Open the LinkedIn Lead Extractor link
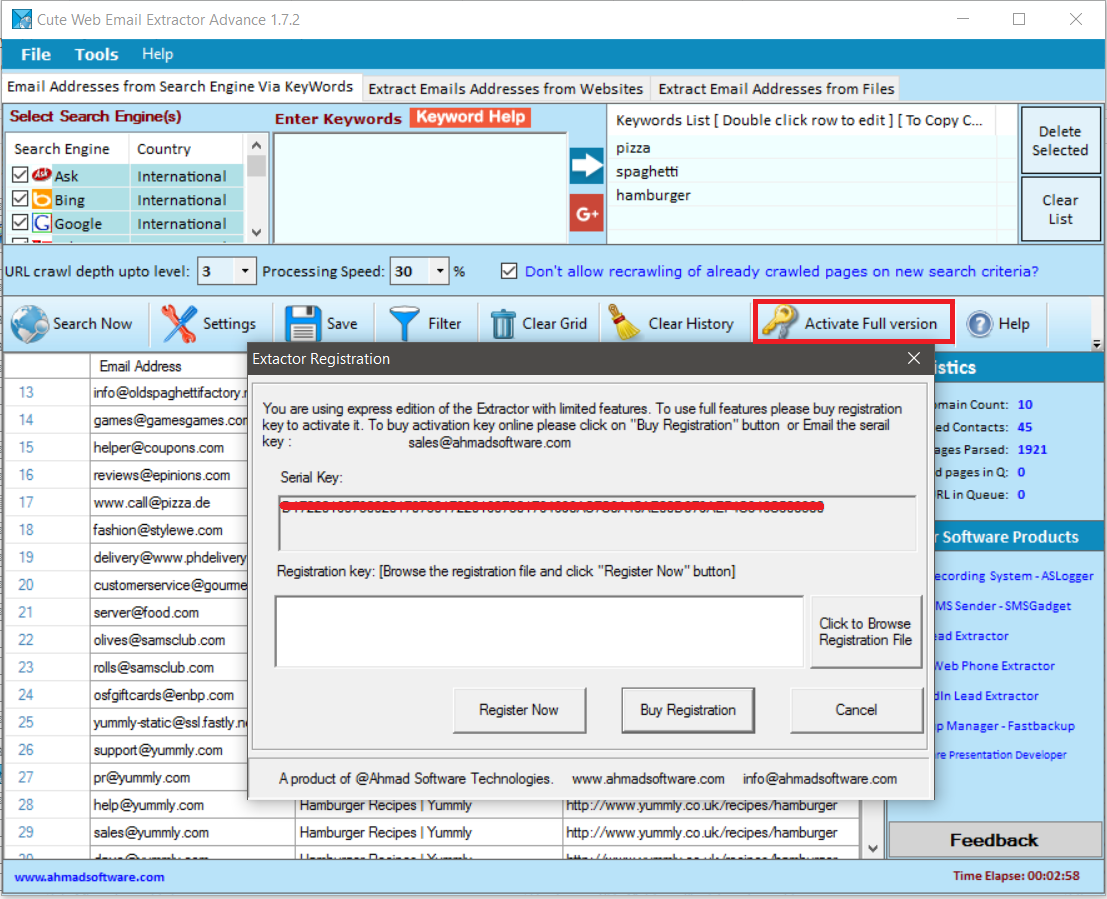The image size is (1107, 899). point(986,696)
